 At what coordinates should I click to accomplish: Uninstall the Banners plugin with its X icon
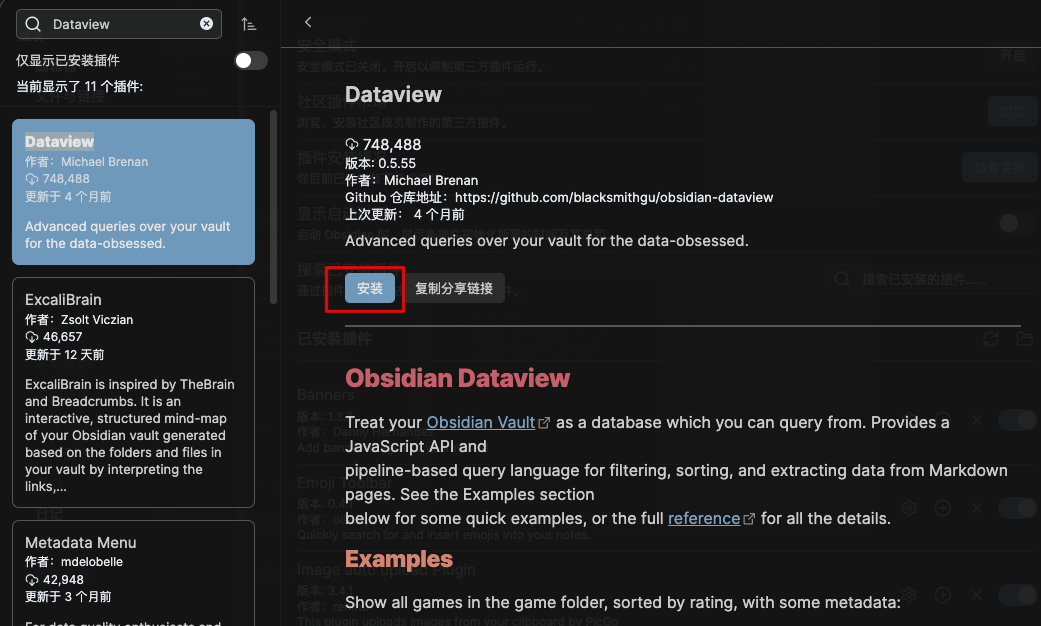[x=976, y=420]
